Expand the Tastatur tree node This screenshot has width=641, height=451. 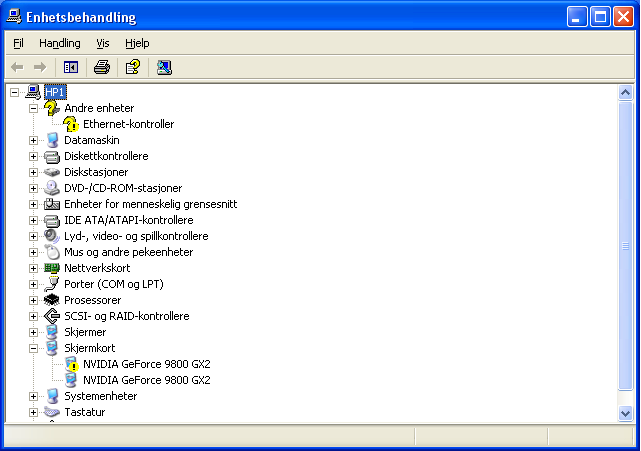pos(33,412)
